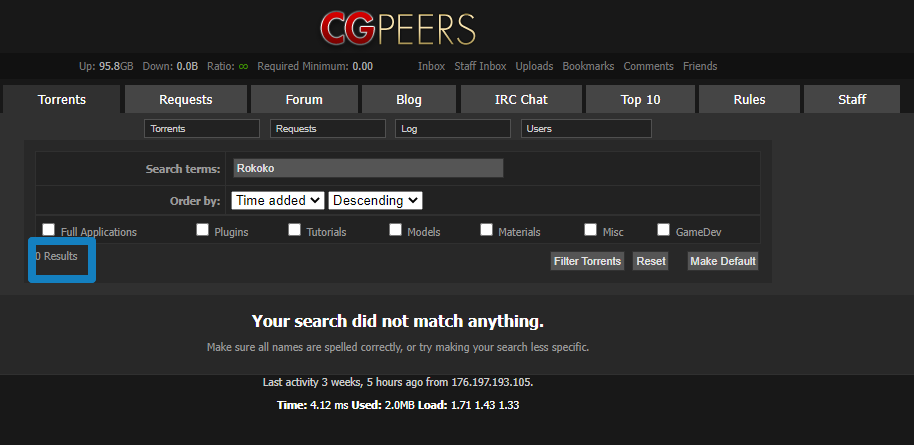Click the Torrents quick search box

pos(202,129)
